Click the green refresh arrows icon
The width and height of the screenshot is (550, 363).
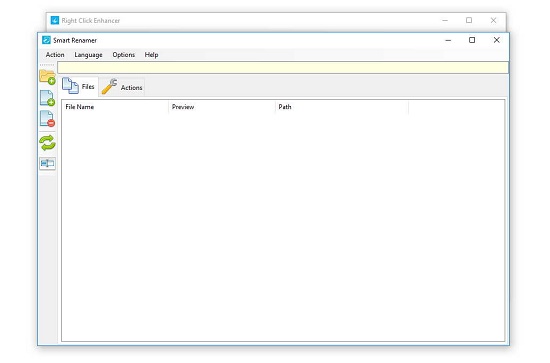47,143
